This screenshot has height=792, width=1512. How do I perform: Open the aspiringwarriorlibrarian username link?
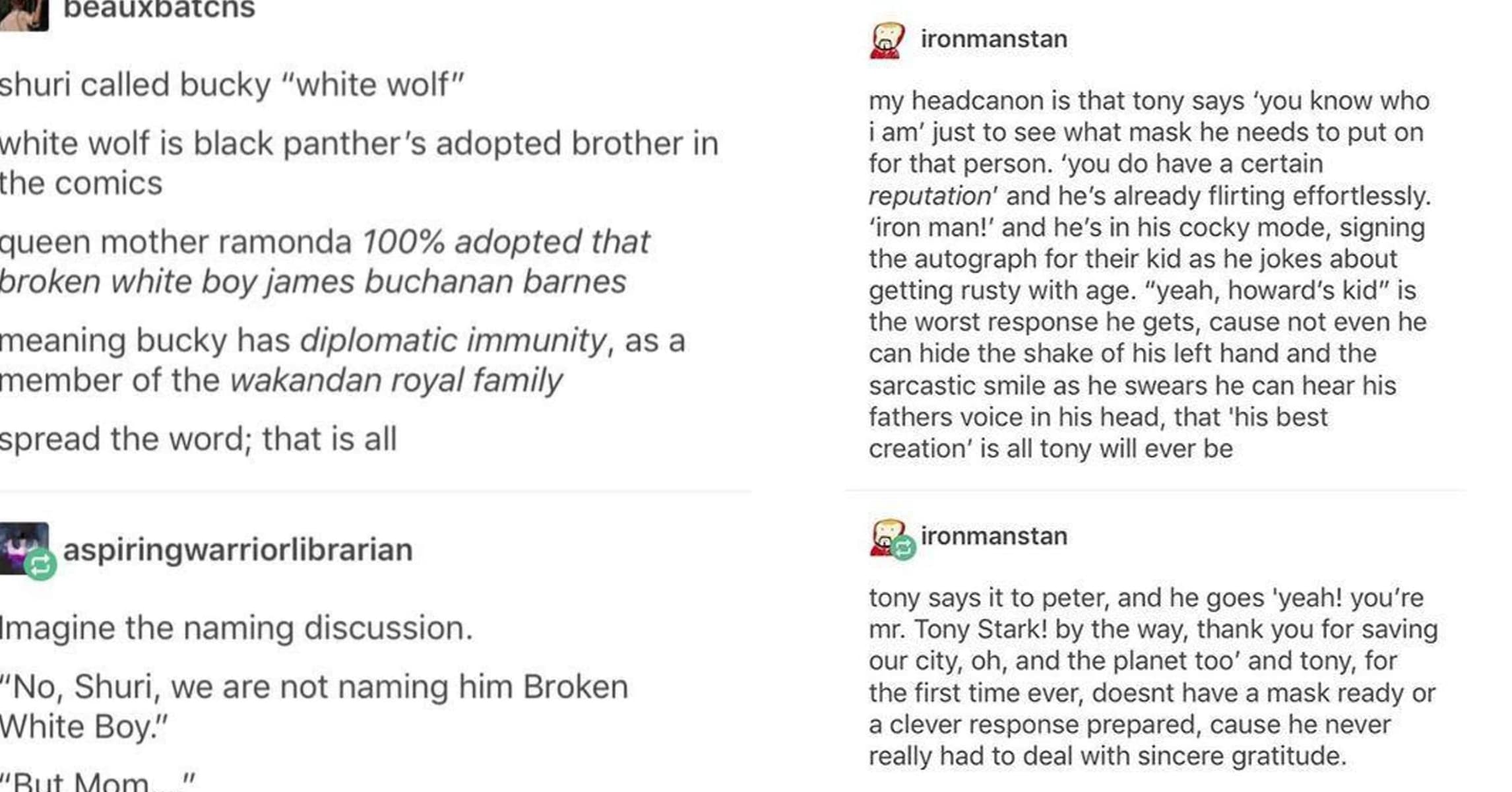[237, 550]
